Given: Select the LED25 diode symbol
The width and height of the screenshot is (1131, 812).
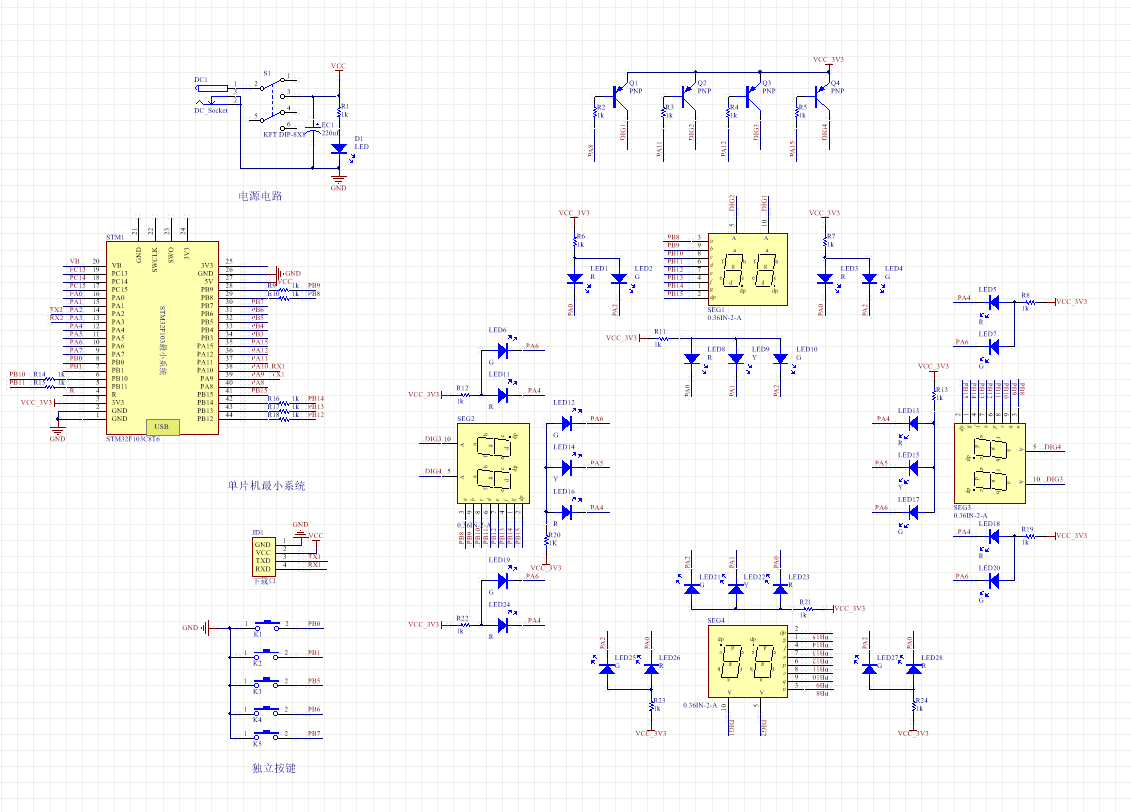Looking at the screenshot, I should (x=607, y=668).
